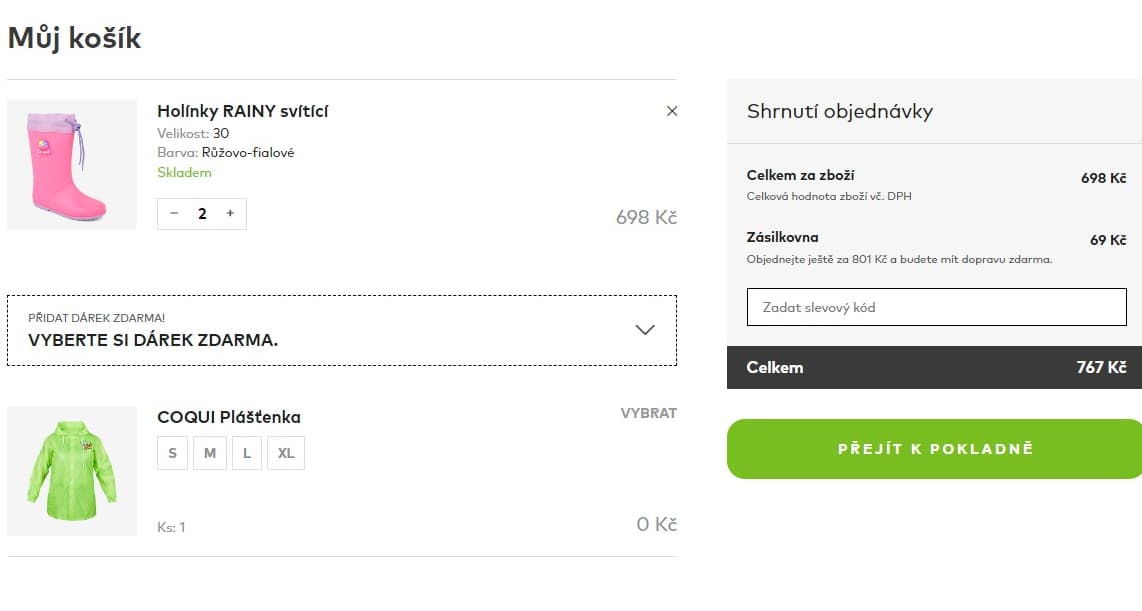The image size is (1142, 611).
Task: Click the Zásilkovna shipping option label
Action: point(782,237)
